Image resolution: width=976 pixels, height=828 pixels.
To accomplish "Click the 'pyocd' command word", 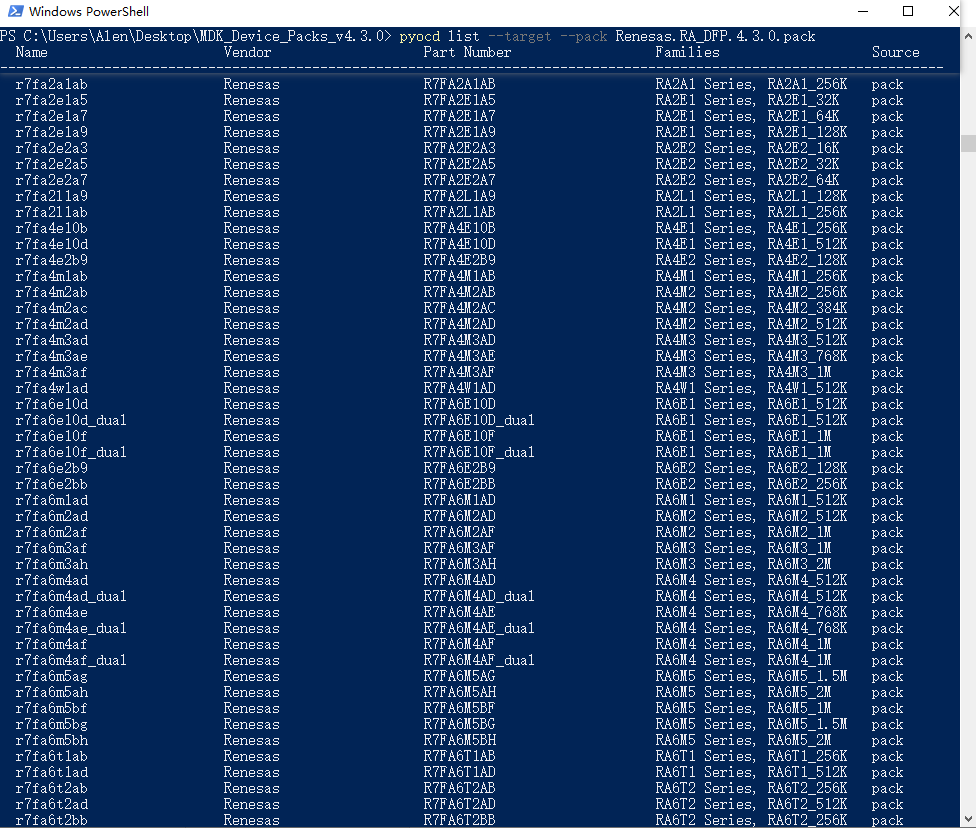I will (420, 36).
